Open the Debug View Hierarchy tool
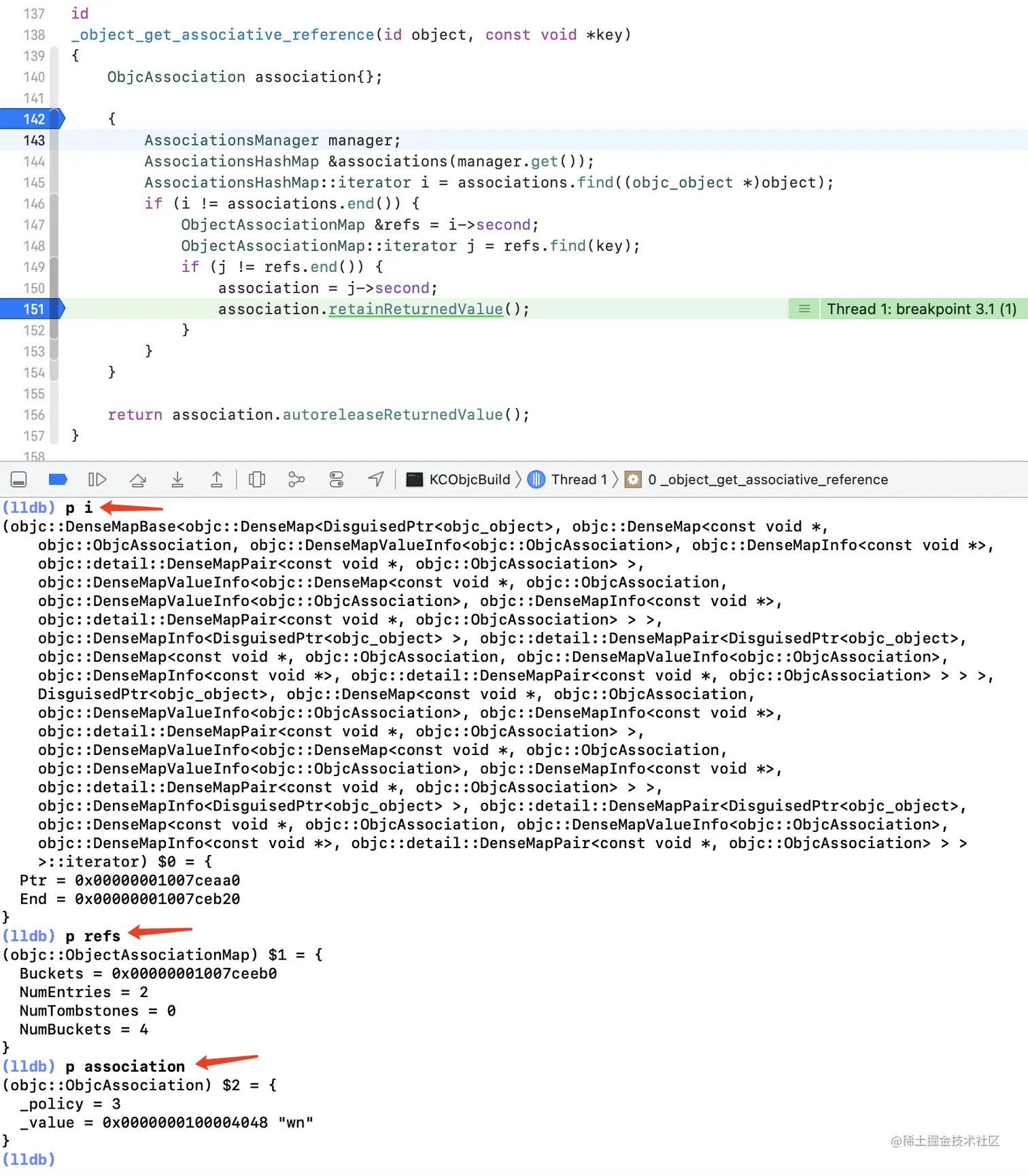 click(x=257, y=480)
